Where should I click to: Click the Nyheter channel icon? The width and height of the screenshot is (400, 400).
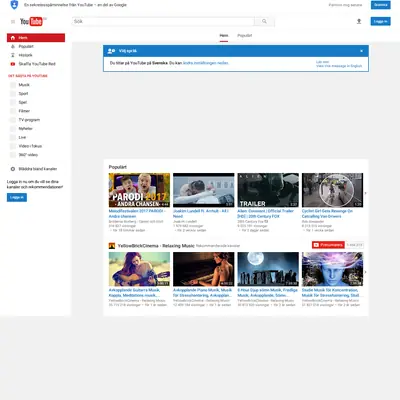(13, 129)
